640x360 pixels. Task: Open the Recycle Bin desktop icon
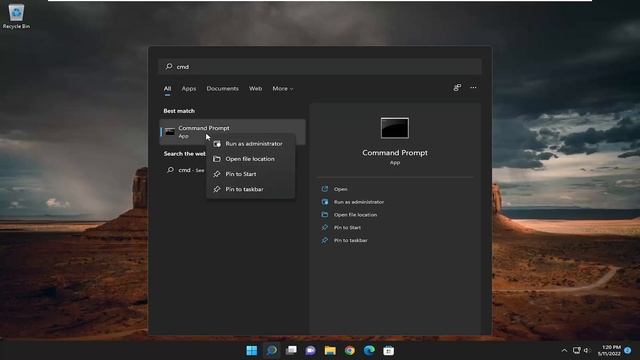click(x=16, y=16)
